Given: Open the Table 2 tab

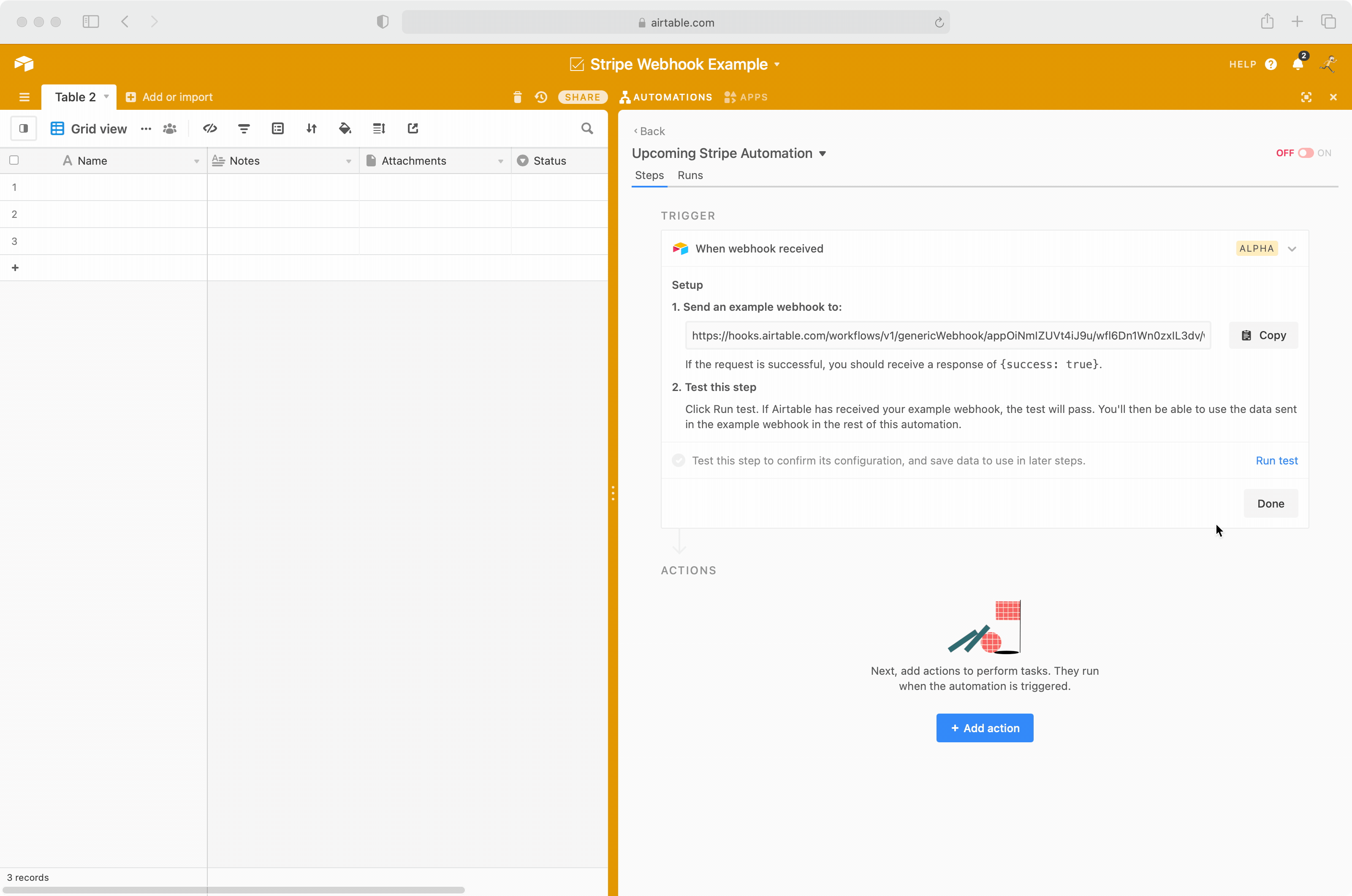Looking at the screenshot, I should [x=76, y=97].
